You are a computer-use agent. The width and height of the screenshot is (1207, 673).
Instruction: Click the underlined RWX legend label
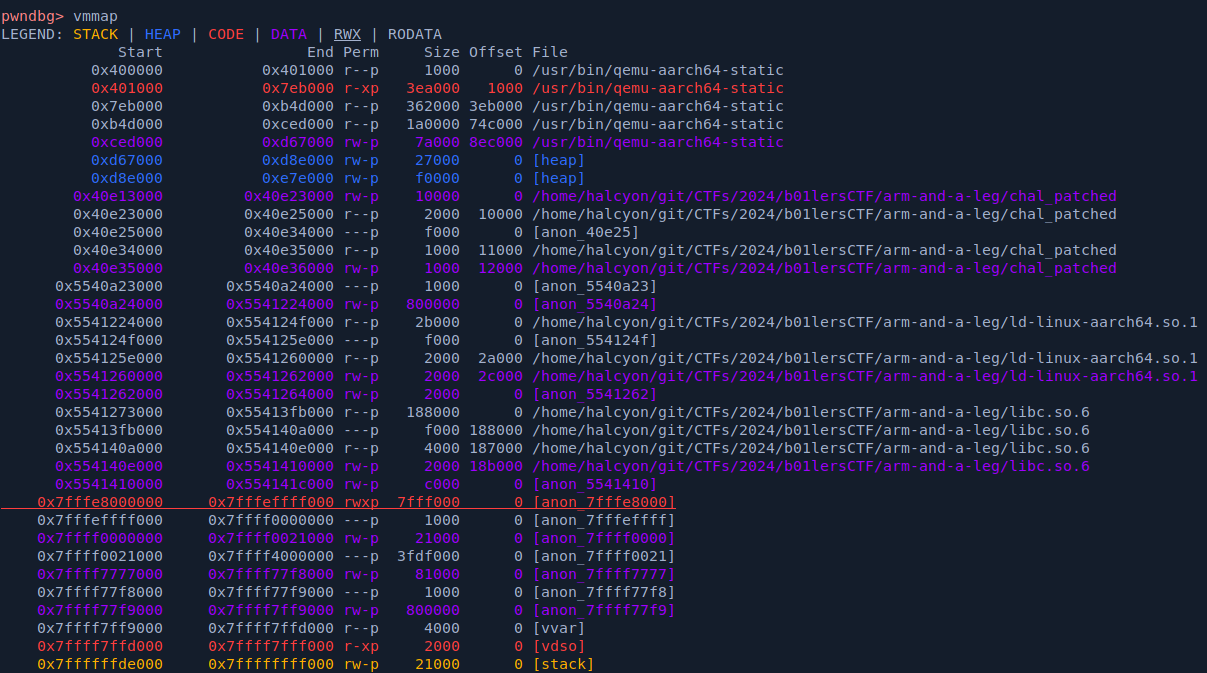(x=347, y=35)
